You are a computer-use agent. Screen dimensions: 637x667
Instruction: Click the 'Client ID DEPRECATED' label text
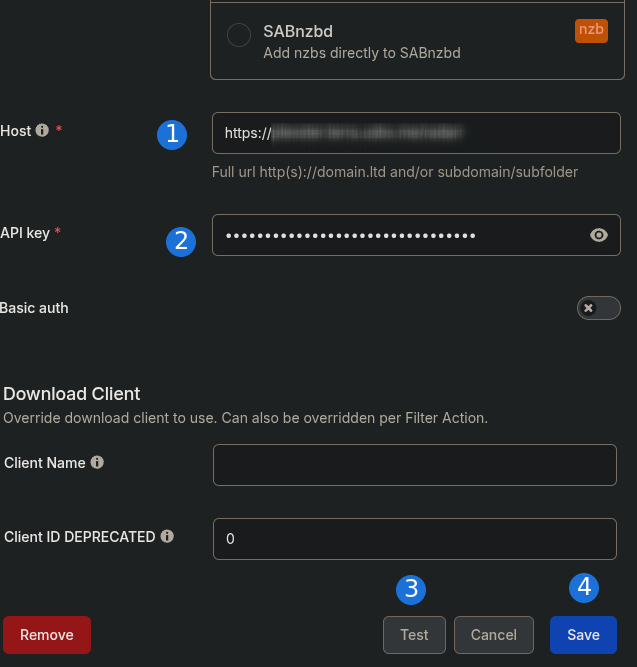pos(80,537)
